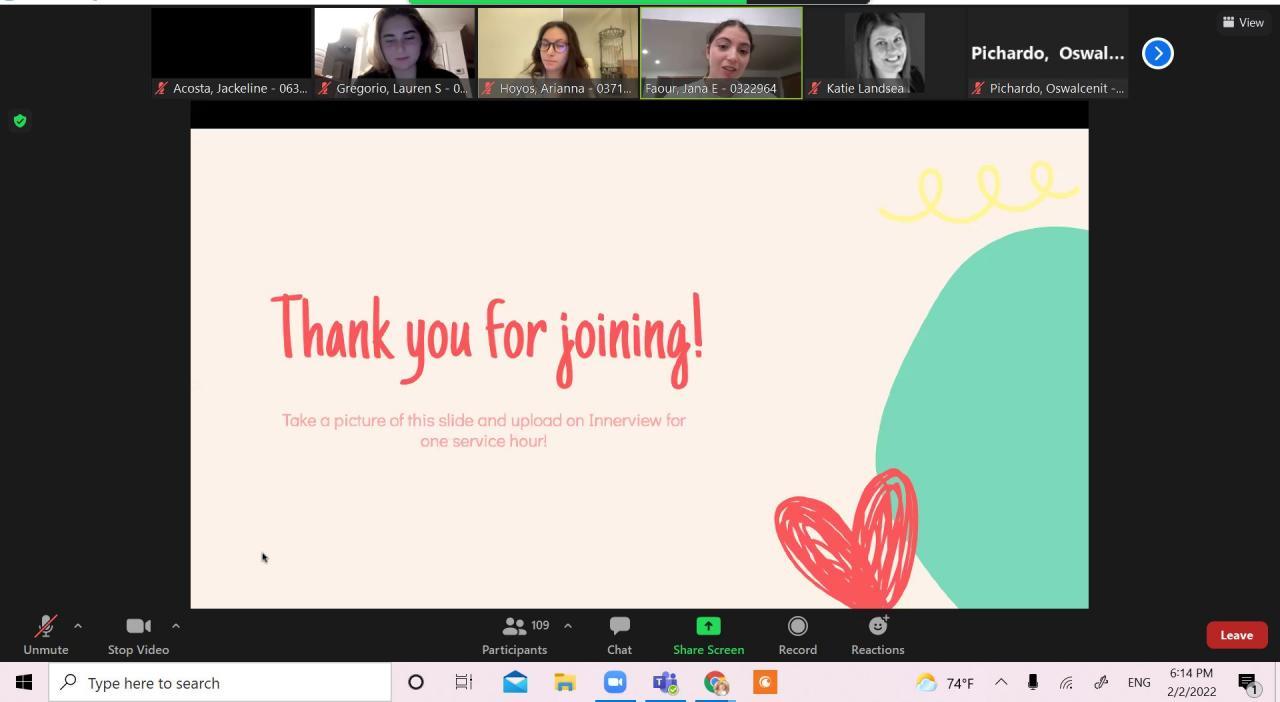1280x702 pixels.
Task: Open the View layout menu
Action: [1243, 22]
